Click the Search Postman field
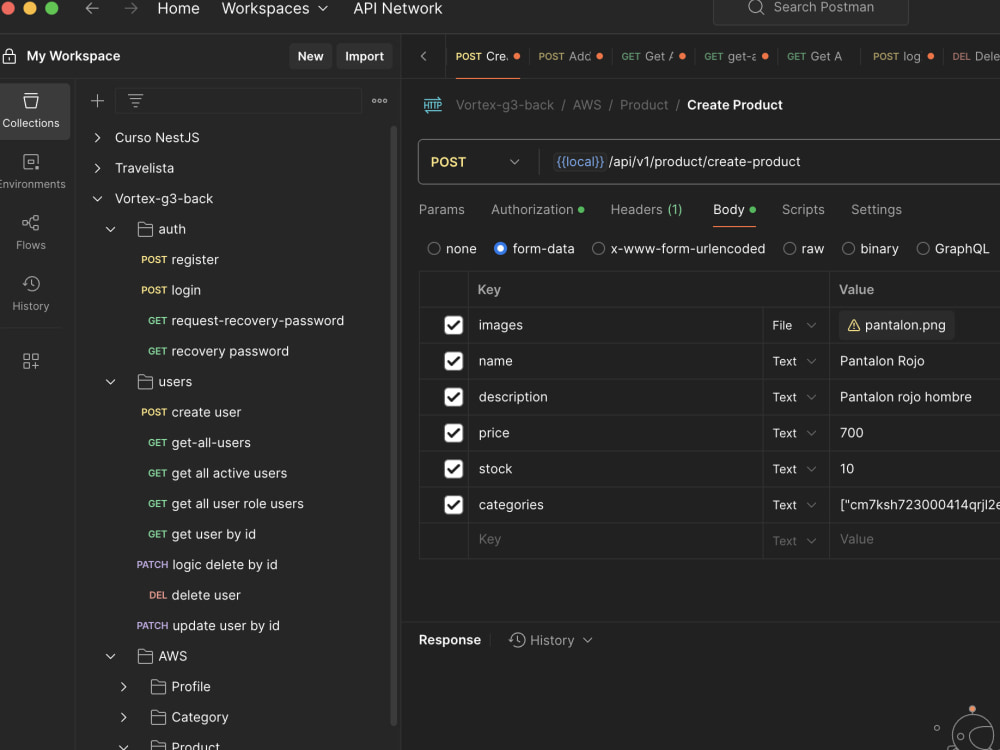Screen dimensions: 1000x750 click(810, 8)
